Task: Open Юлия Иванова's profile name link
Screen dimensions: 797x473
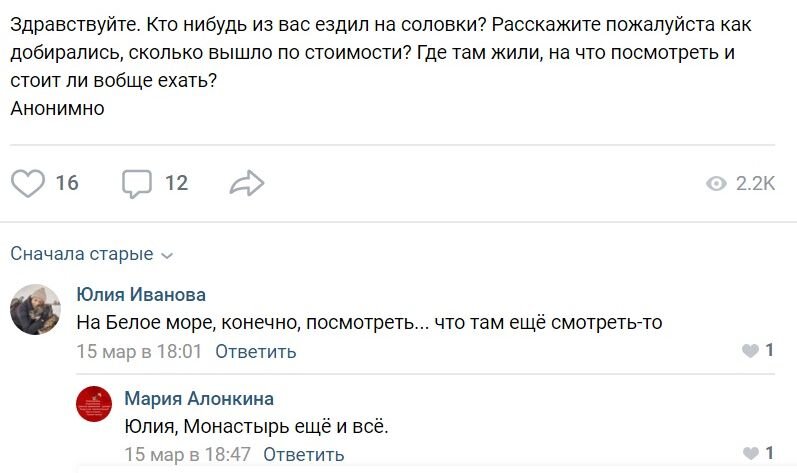Action: [x=141, y=294]
